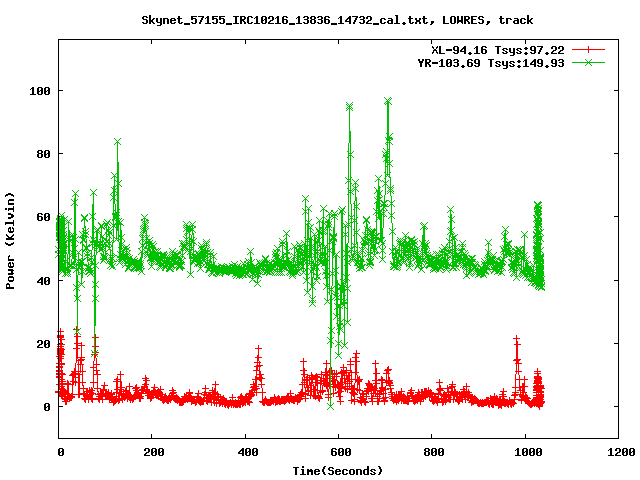640x480 pixels.
Task: Click the red legend line sample
Action: [588, 50]
